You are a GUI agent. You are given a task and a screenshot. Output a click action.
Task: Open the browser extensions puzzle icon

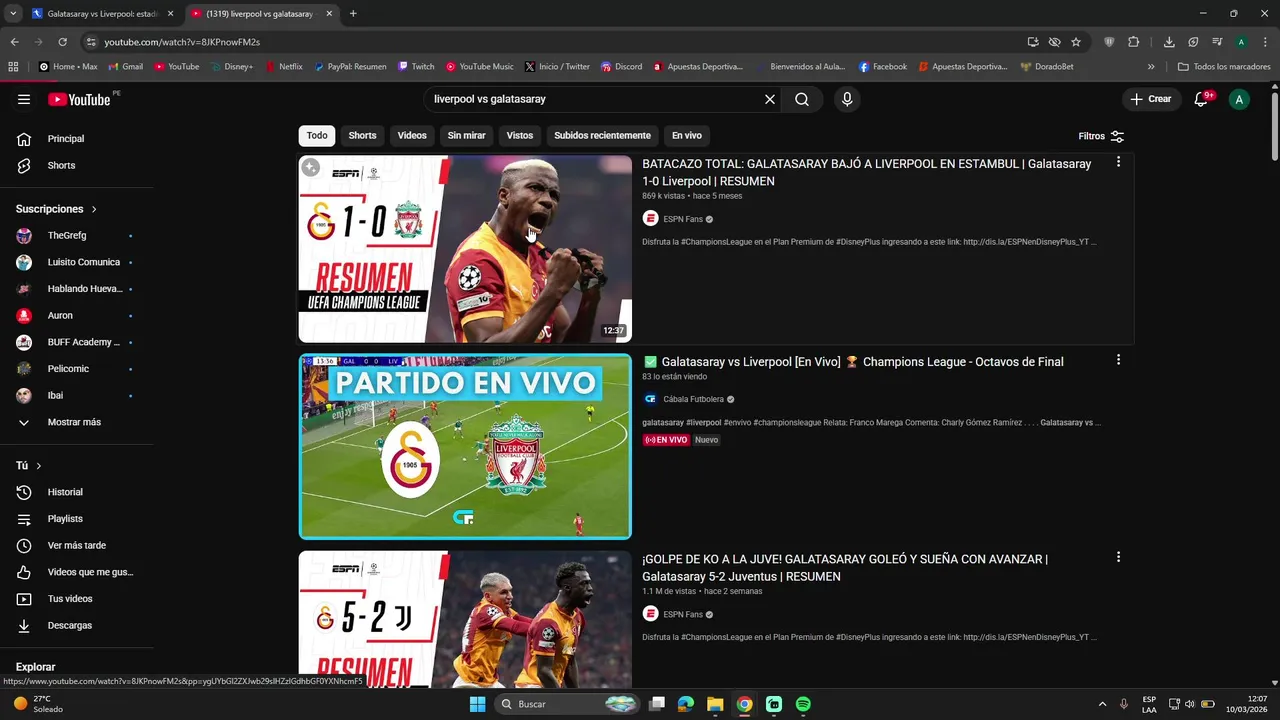[1133, 42]
